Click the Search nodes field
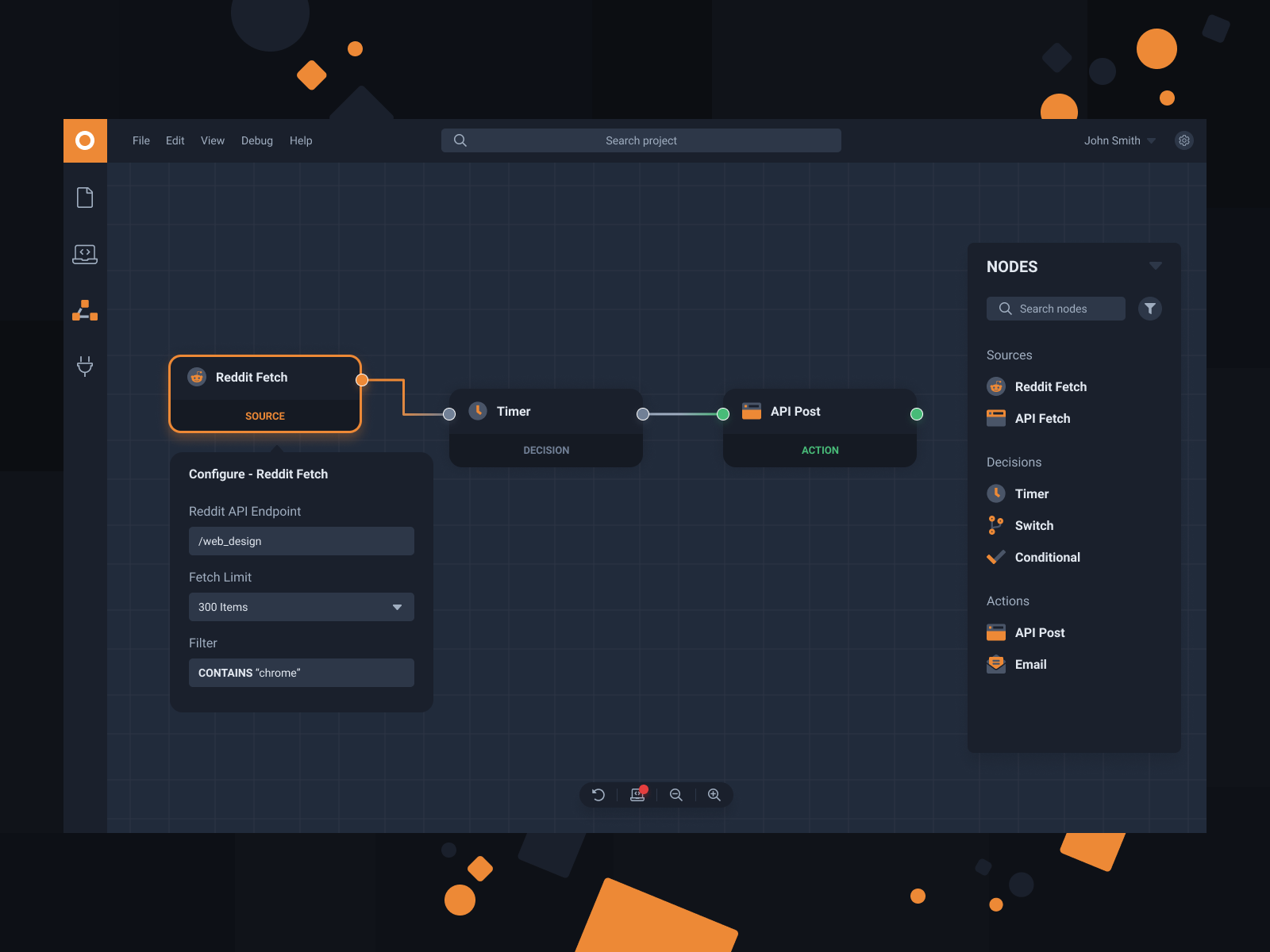This screenshot has height=952, width=1270. coord(1056,309)
